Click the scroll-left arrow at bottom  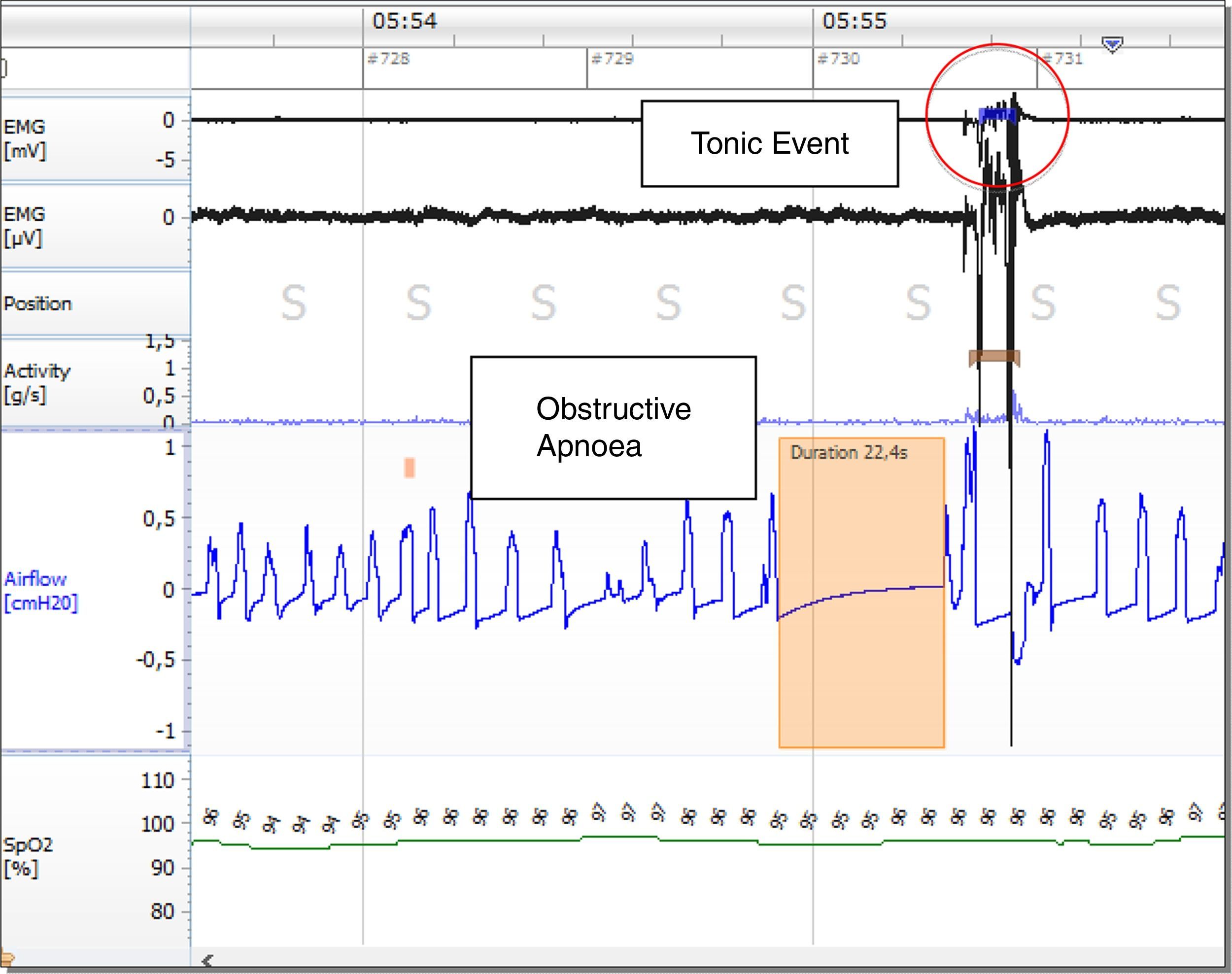[207, 960]
